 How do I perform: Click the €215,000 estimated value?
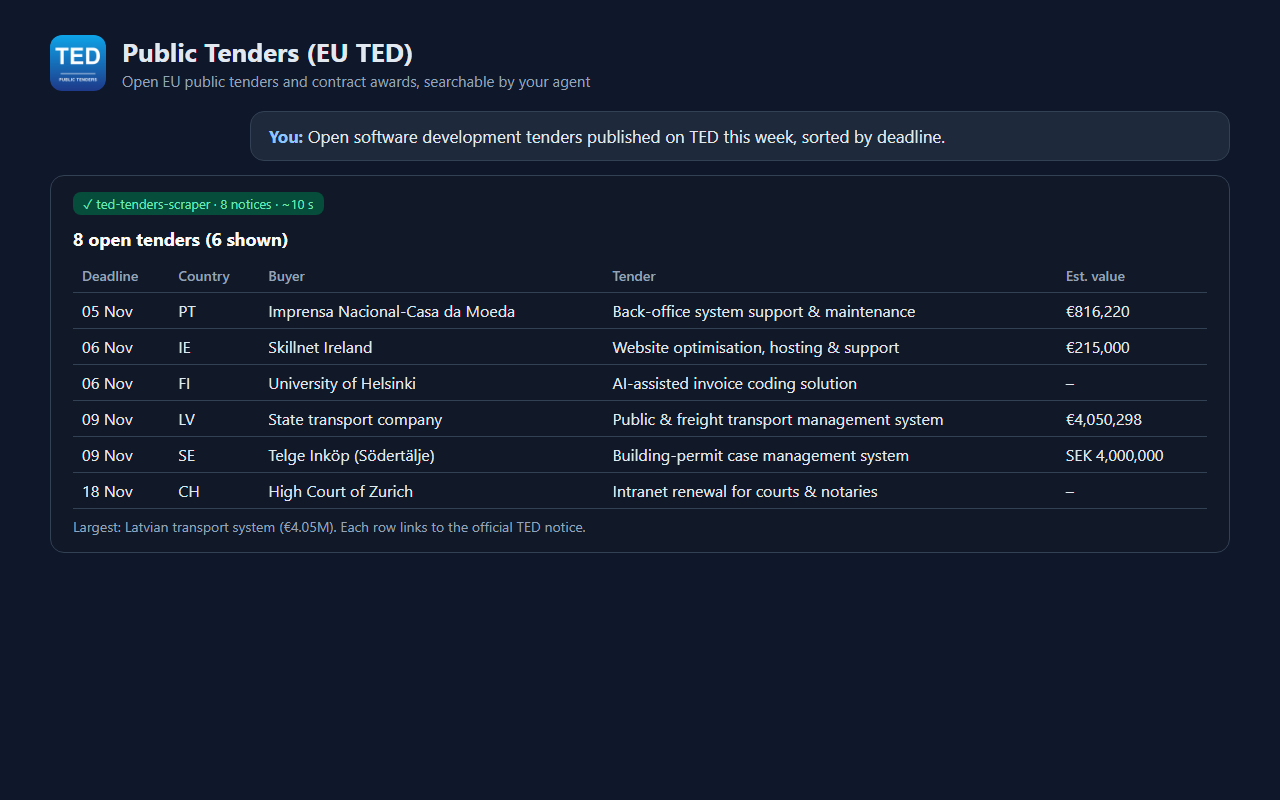(1098, 348)
